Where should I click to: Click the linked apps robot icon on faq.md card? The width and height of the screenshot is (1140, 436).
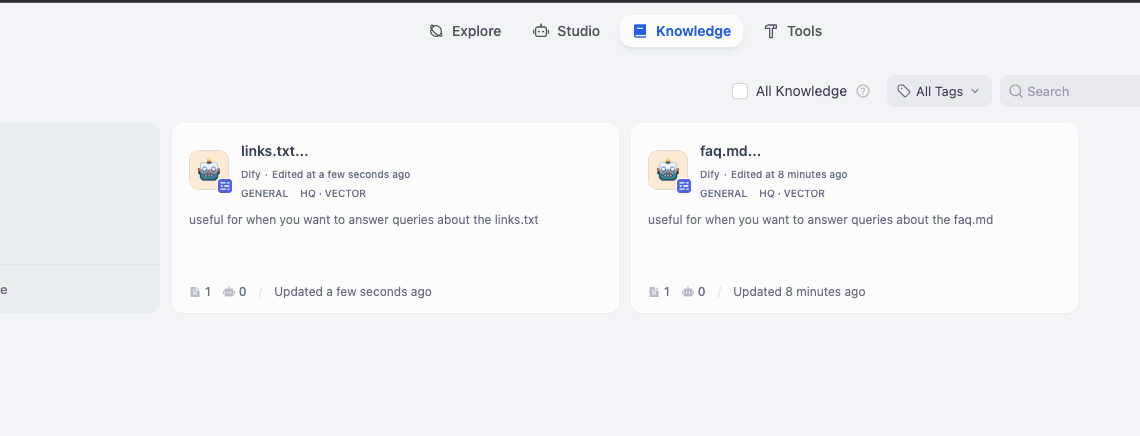(688, 292)
